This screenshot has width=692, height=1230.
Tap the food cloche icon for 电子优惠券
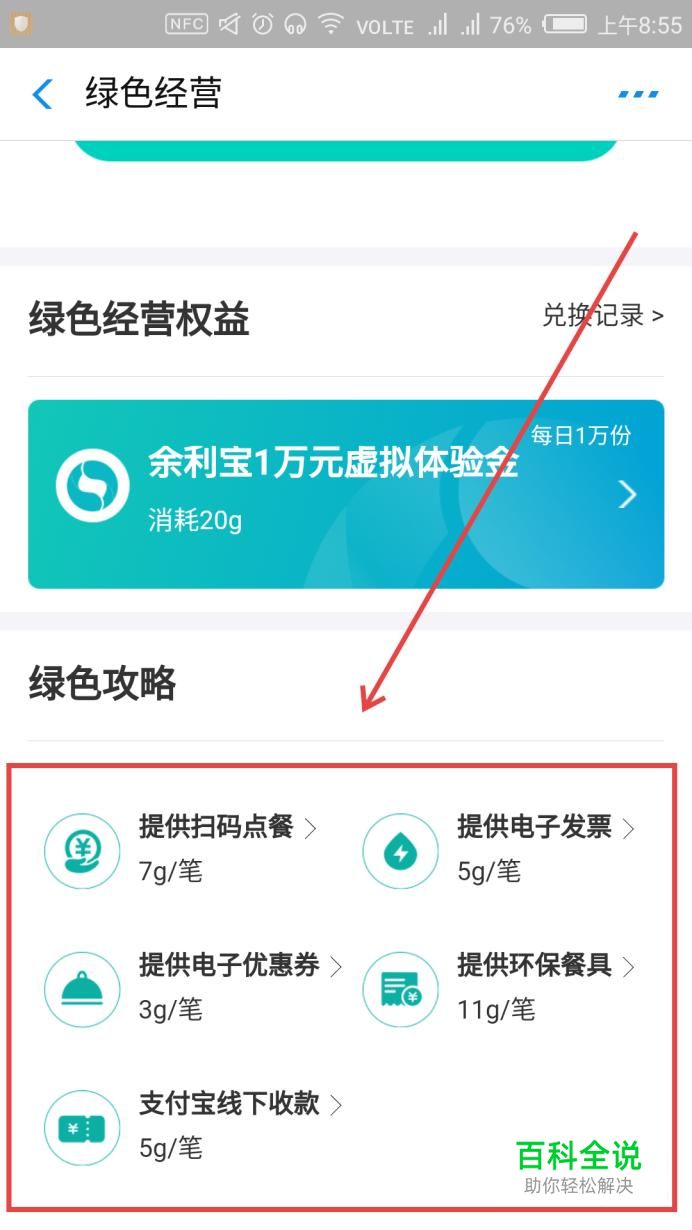82,989
